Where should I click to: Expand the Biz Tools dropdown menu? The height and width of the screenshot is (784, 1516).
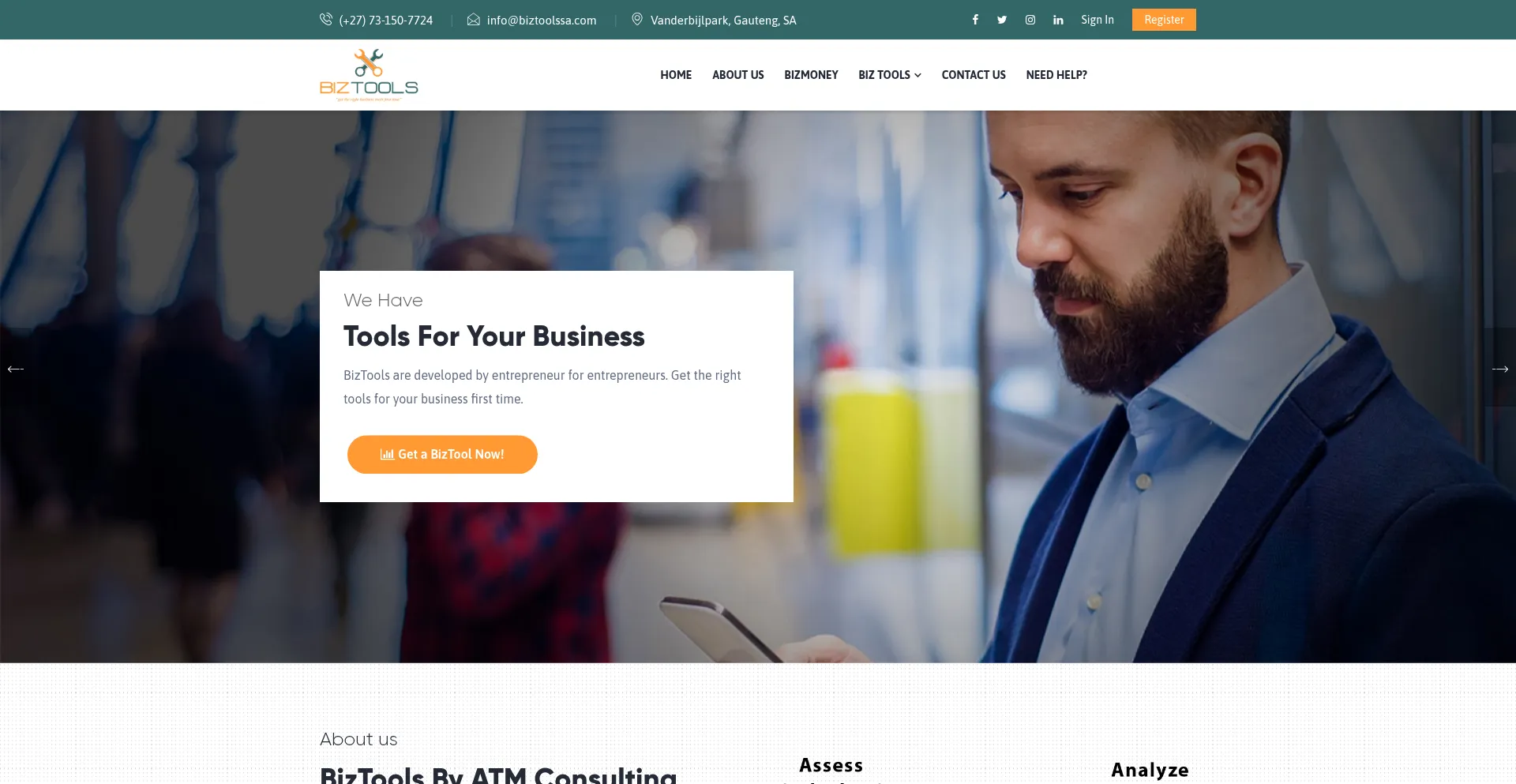click(x=890, y=75)
